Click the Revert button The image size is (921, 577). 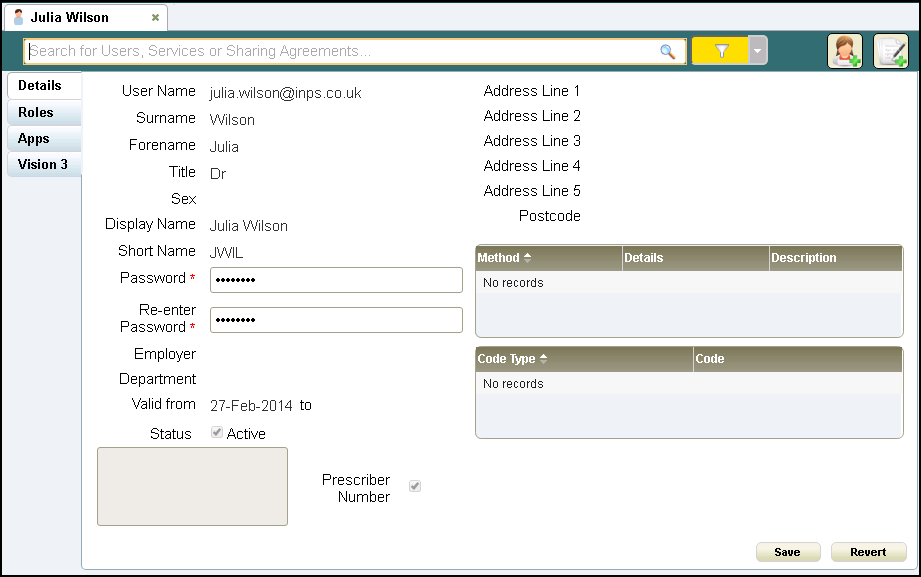click(868, 552)
